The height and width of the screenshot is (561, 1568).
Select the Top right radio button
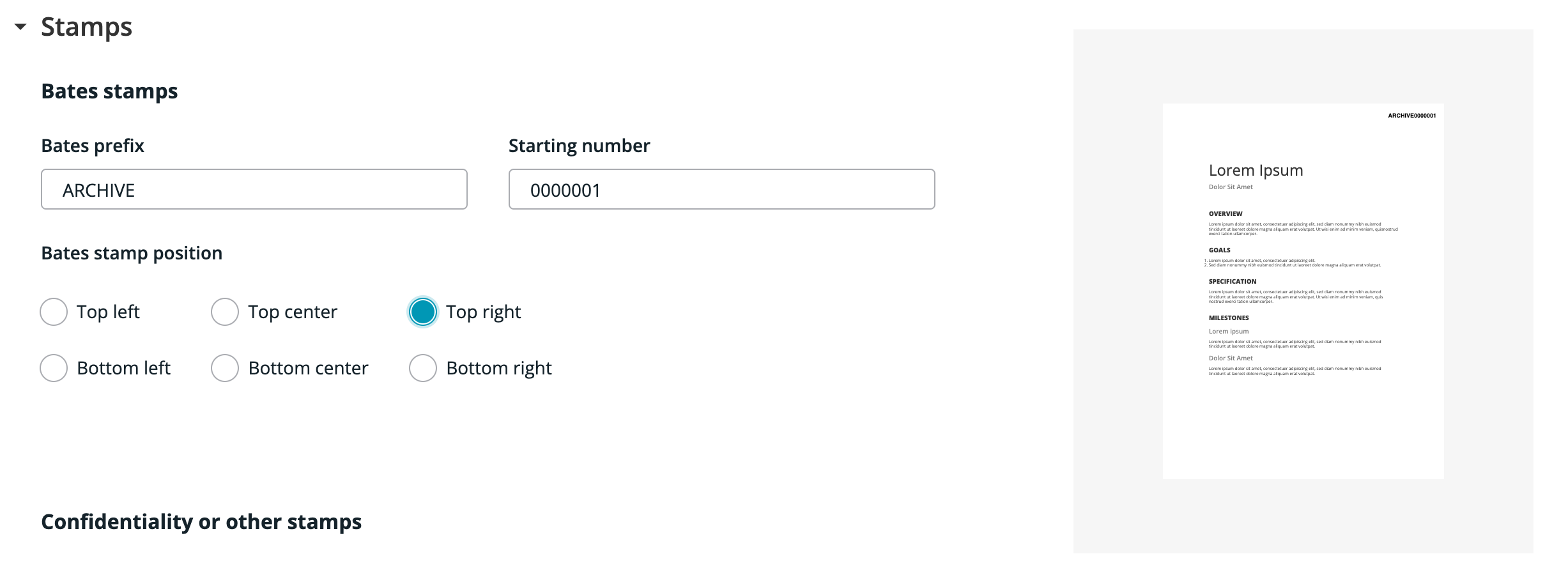tap(423, 312)
